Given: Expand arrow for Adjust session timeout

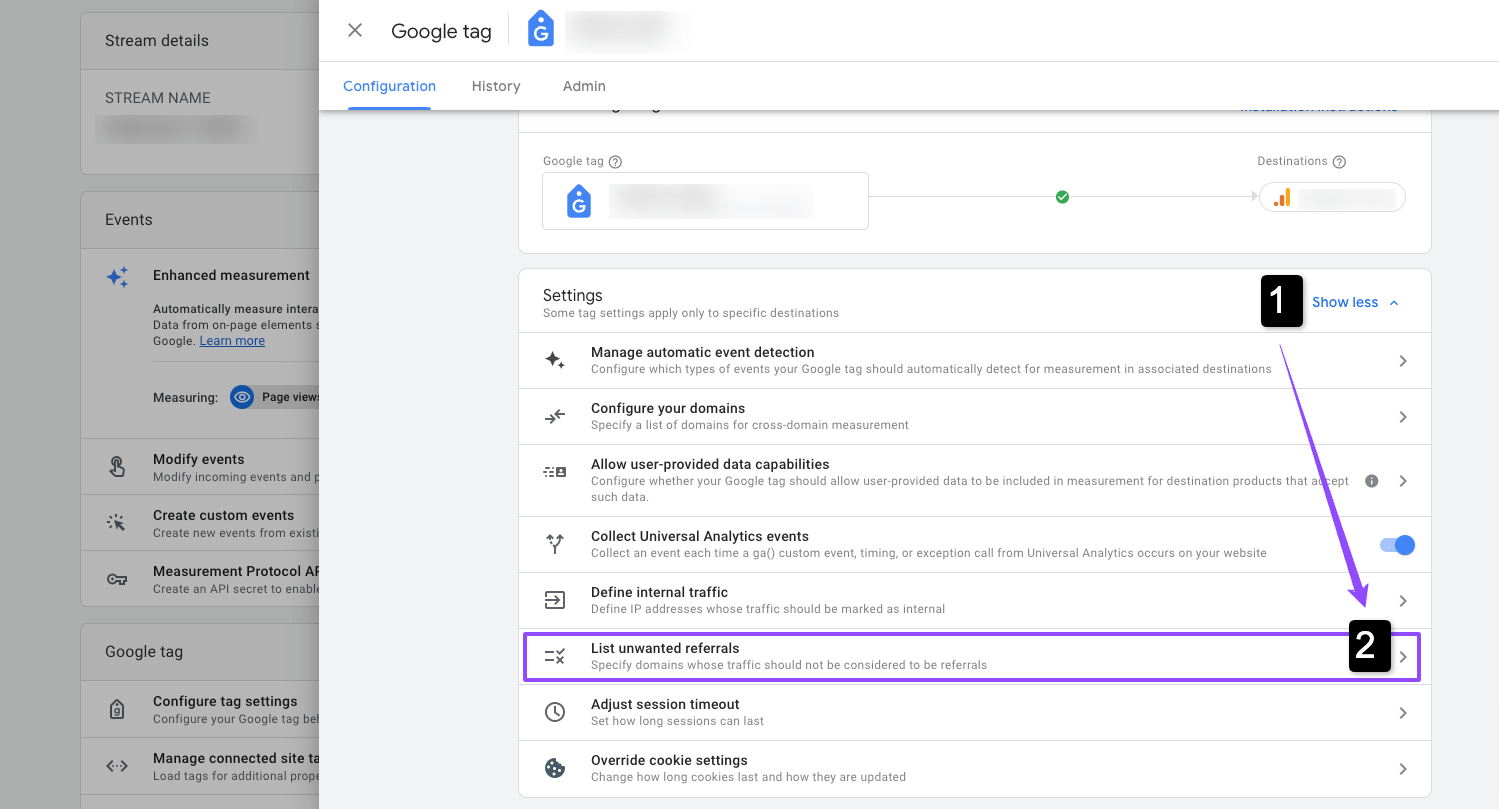Looking at the screenshot, I should pos(1403,713).
